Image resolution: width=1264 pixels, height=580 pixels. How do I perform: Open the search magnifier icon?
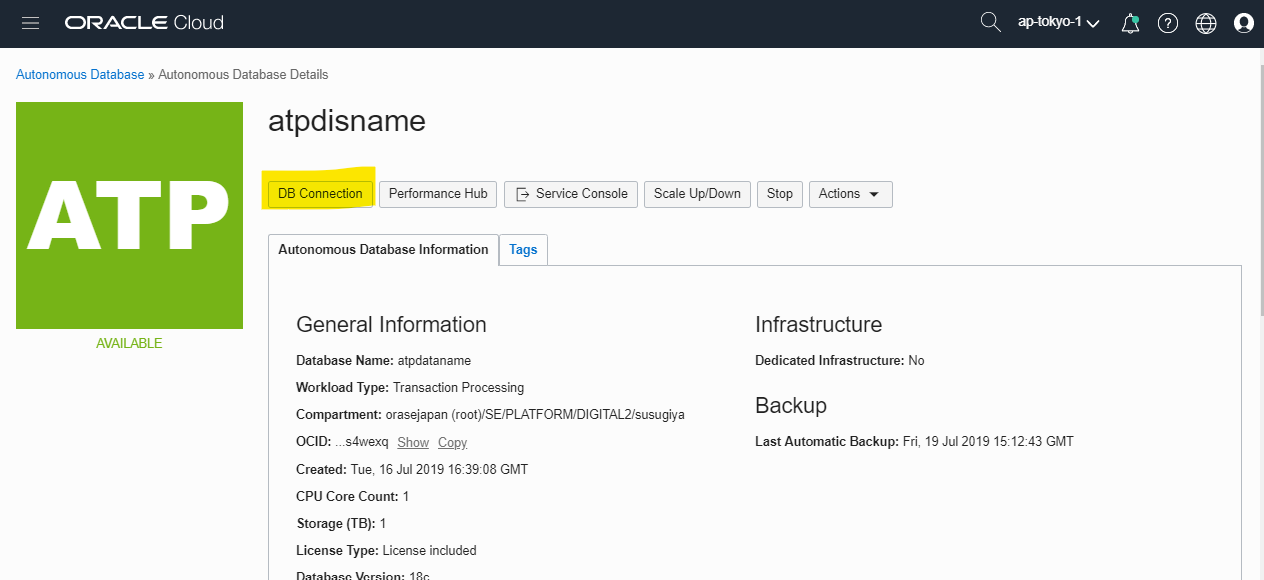coord(989,22)
